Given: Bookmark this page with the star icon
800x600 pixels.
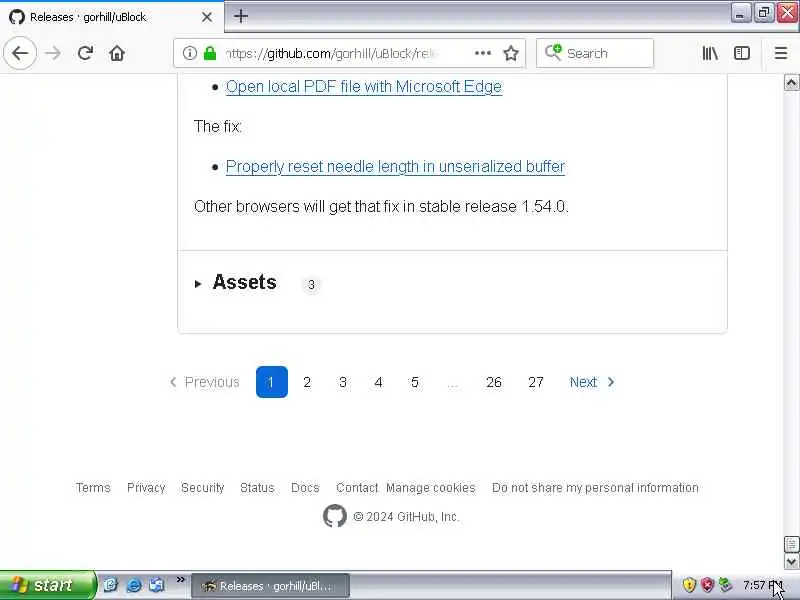Looking at the screenshot, I should [x=511, y=53].
